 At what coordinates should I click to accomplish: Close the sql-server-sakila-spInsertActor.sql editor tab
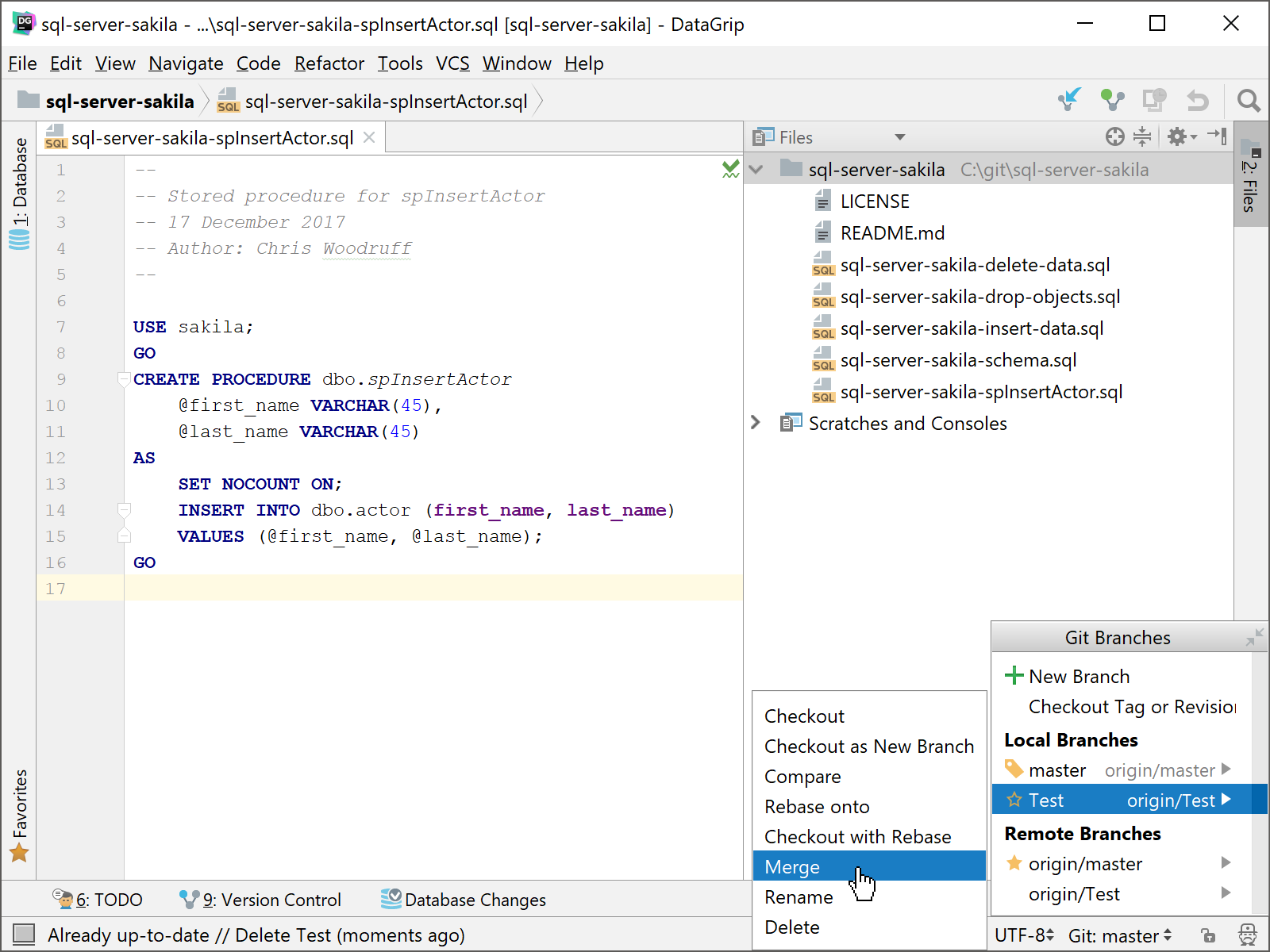(369, 137)
